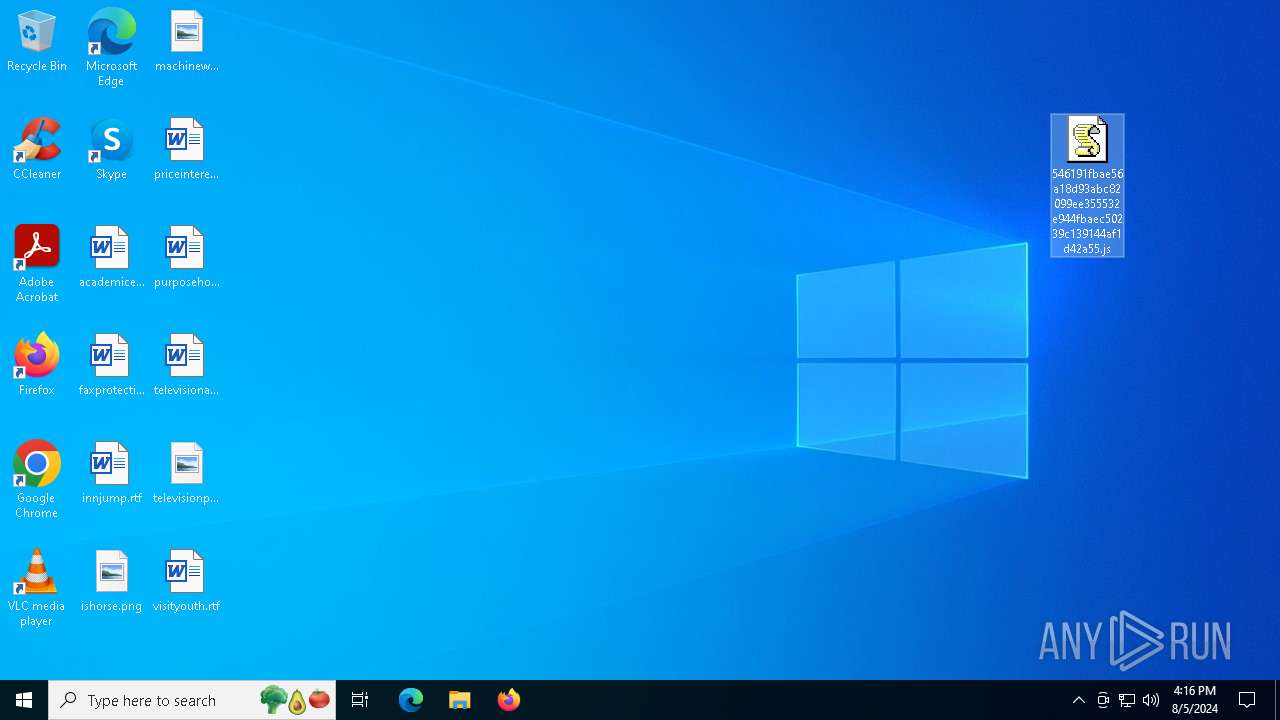Open the network status tray icon
The width and height of the screenshot is (1280, 720).
pos(1127,700)
